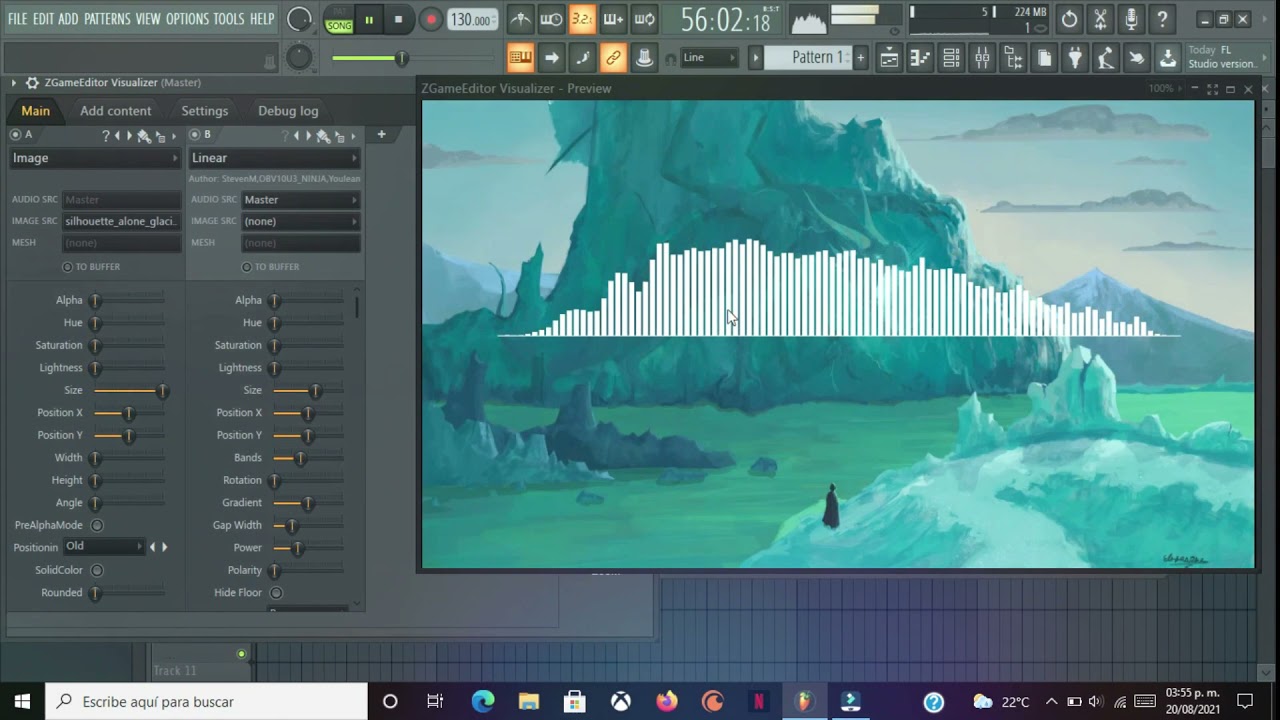The height and width of the screenshot is (720, 1280).
Task: Click the stamp tool icon in toolbar
Action: pos(645,58)
